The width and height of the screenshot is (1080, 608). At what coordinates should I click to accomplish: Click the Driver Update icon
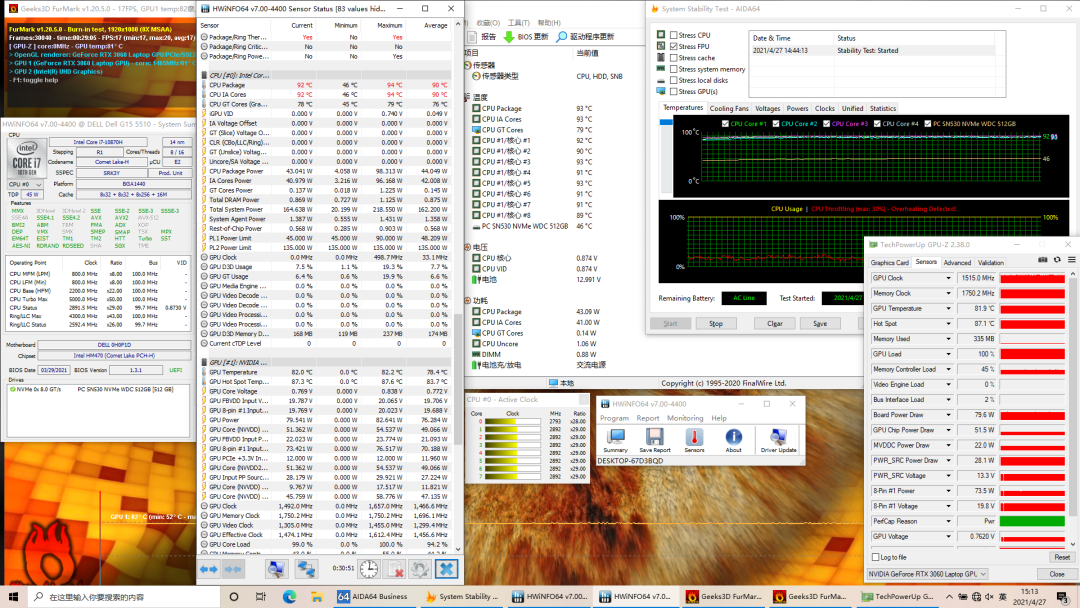[778, 438]
